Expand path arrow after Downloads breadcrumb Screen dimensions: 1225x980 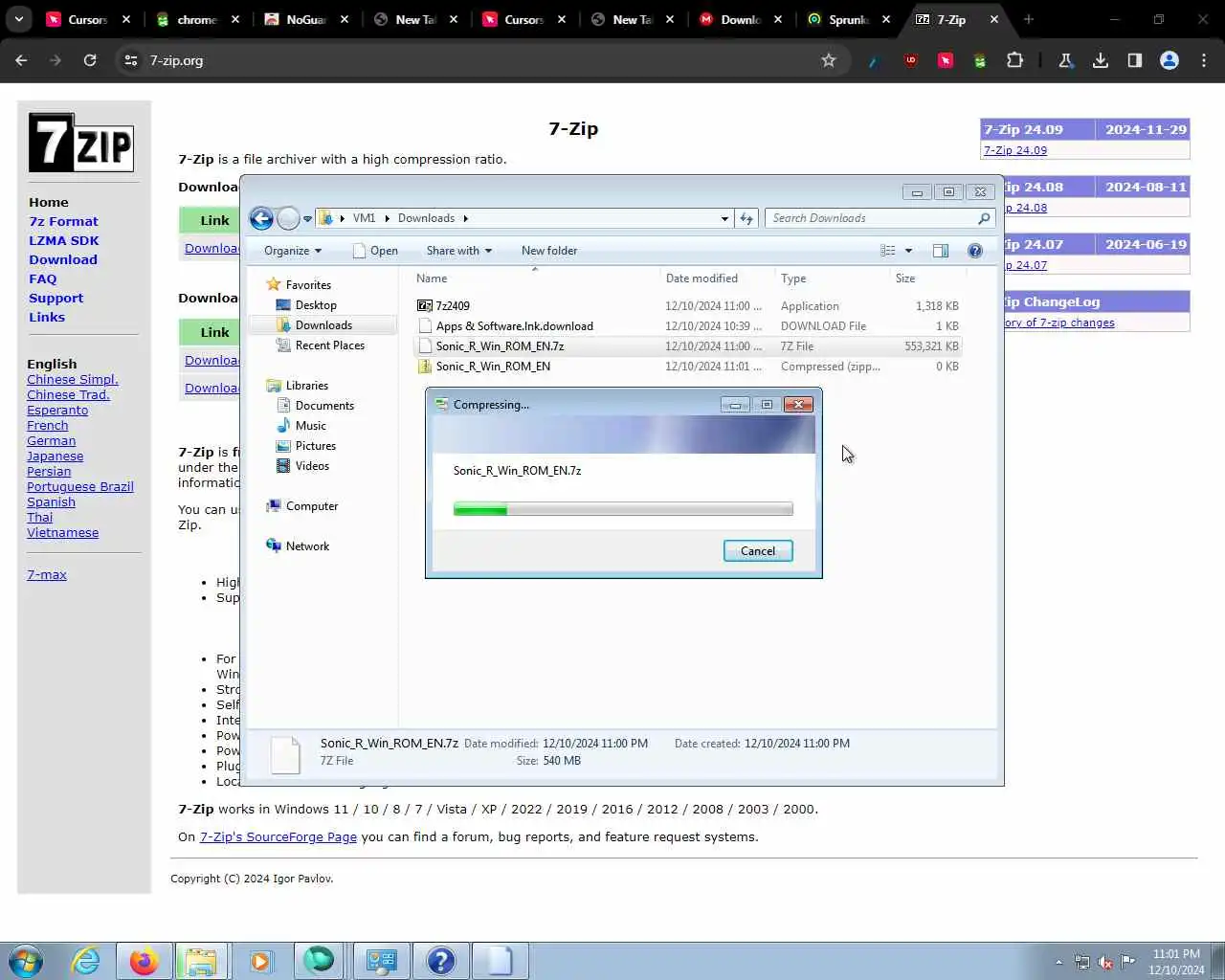(x=465, y=218)
